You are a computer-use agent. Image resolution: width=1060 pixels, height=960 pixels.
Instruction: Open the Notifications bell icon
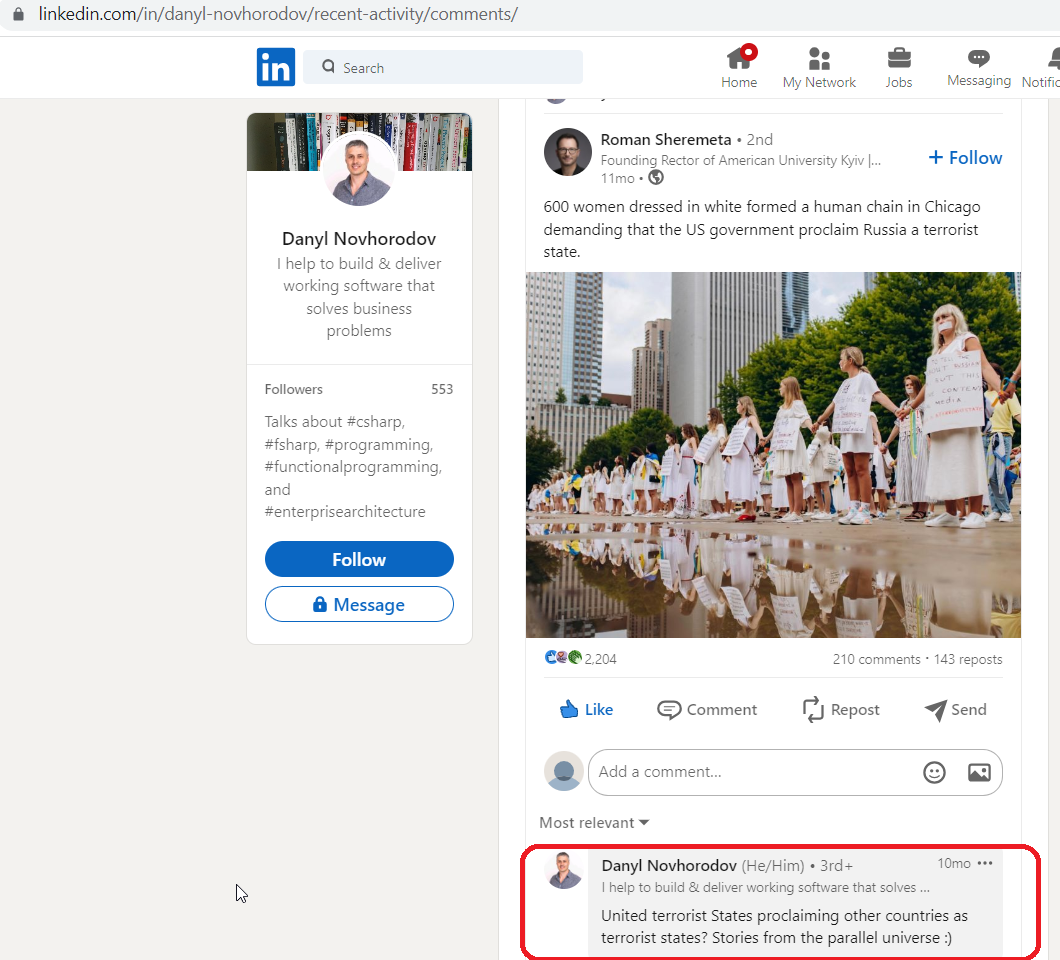[1054, 59]
